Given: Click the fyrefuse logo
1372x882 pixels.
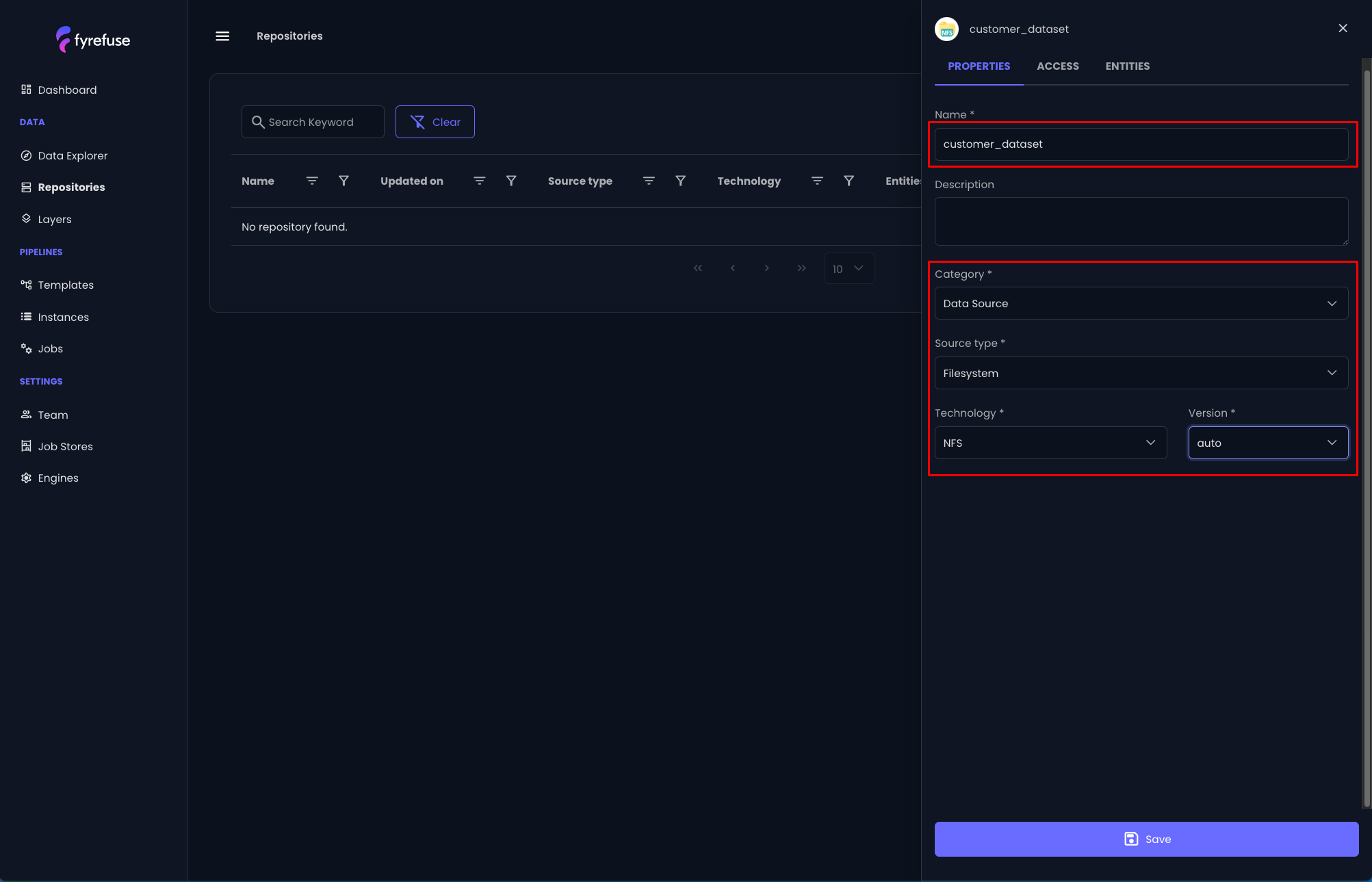Looking at the screenshot, I should (93, 40).
